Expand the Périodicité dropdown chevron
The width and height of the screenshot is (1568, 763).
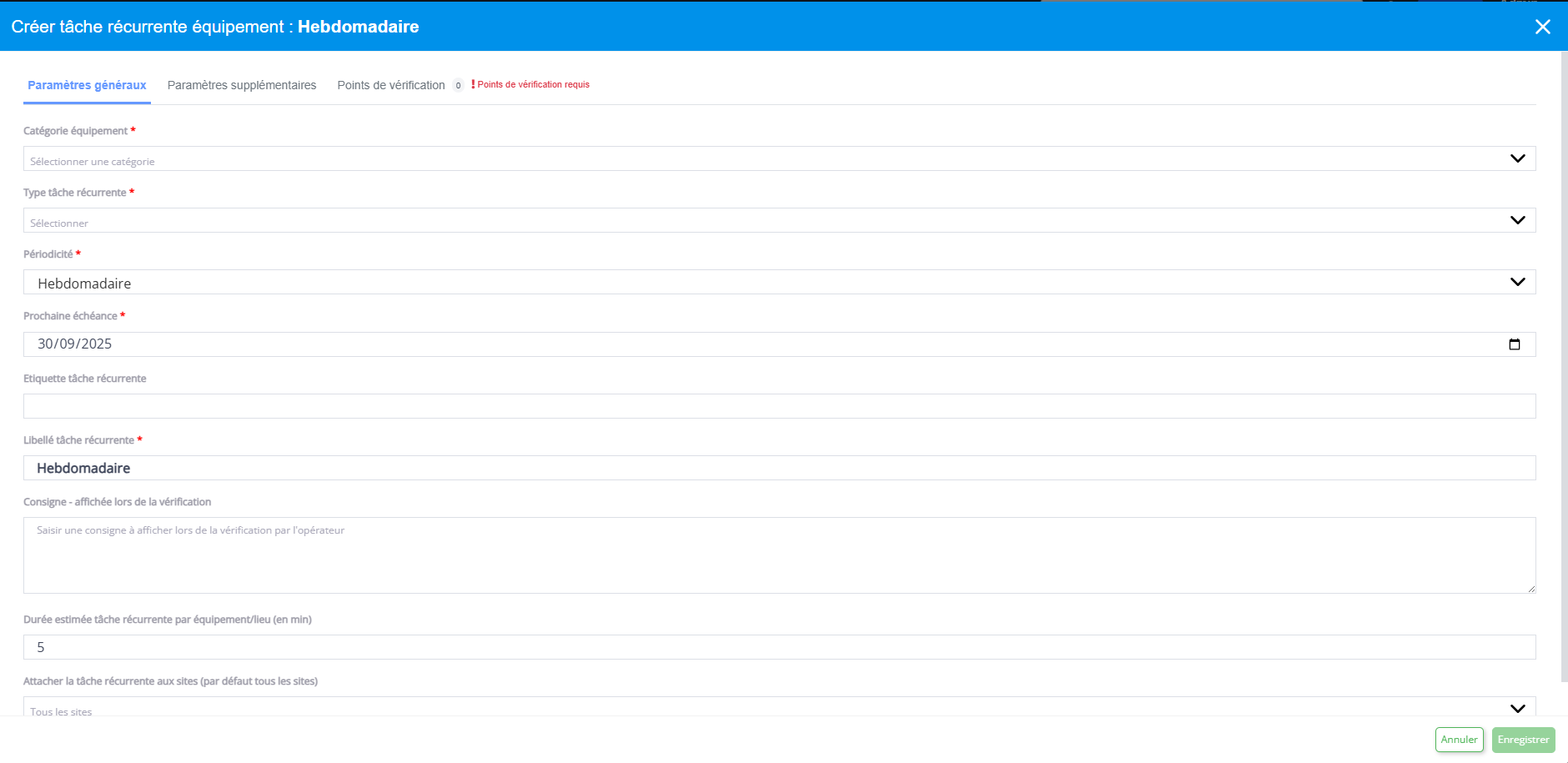[x=1517, y=282]
